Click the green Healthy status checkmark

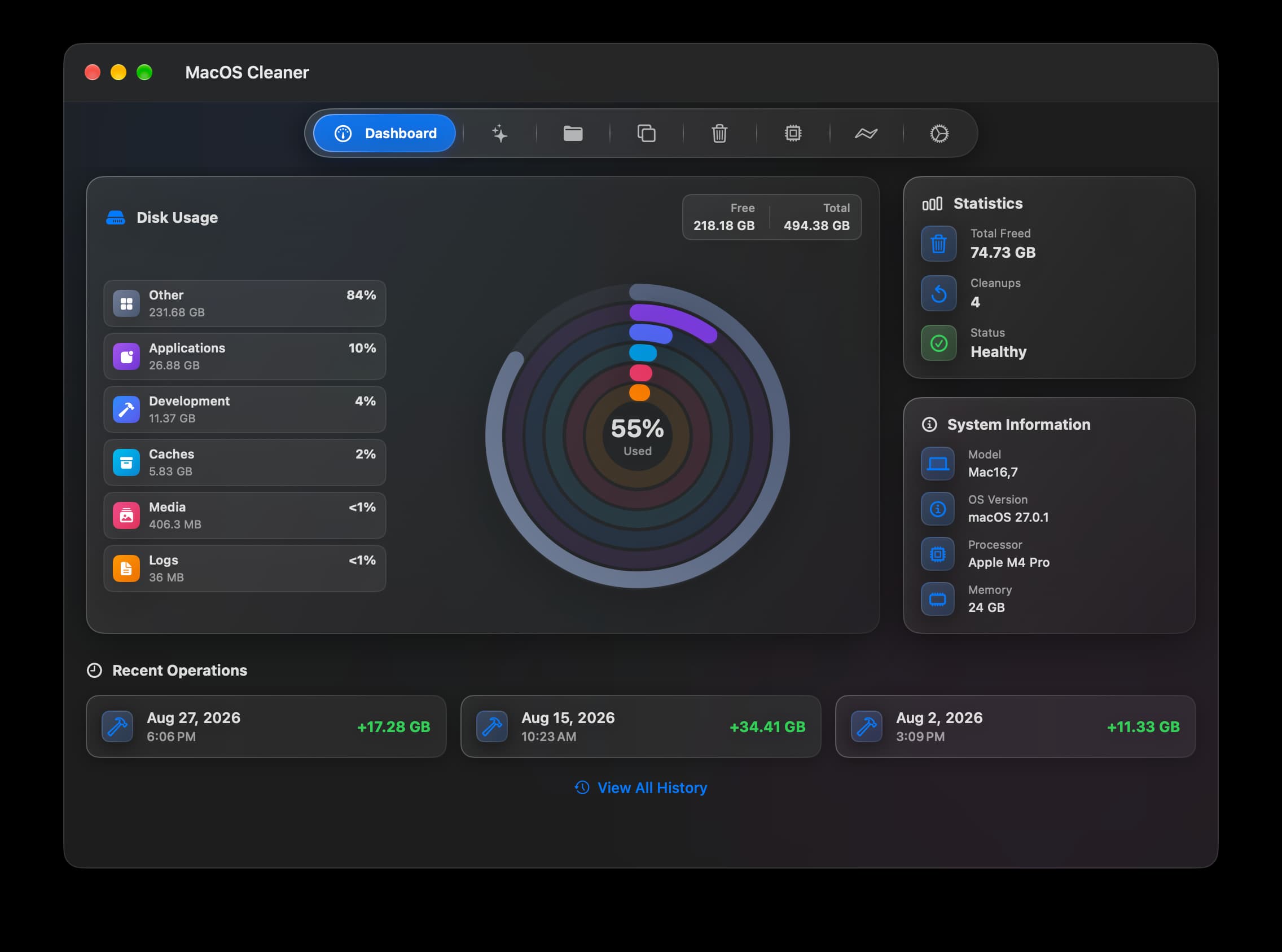point(938,343)
